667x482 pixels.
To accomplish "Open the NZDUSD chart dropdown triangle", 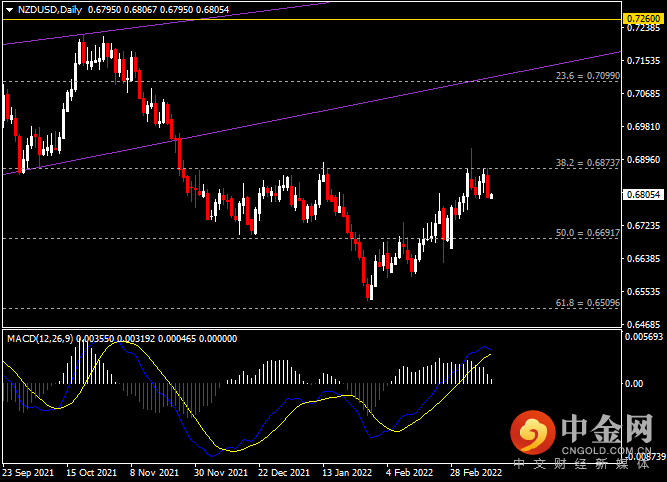I will tap(9, 10).
